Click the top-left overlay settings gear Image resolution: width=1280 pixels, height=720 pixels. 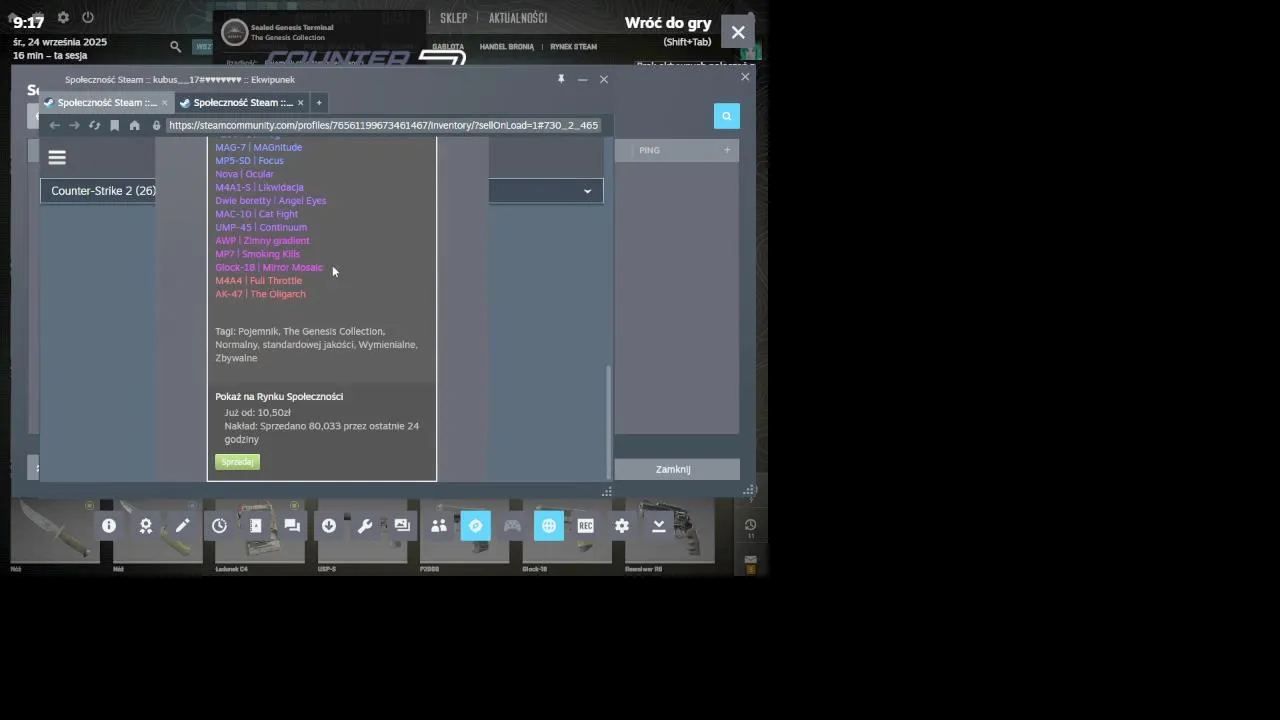[63, 17]
